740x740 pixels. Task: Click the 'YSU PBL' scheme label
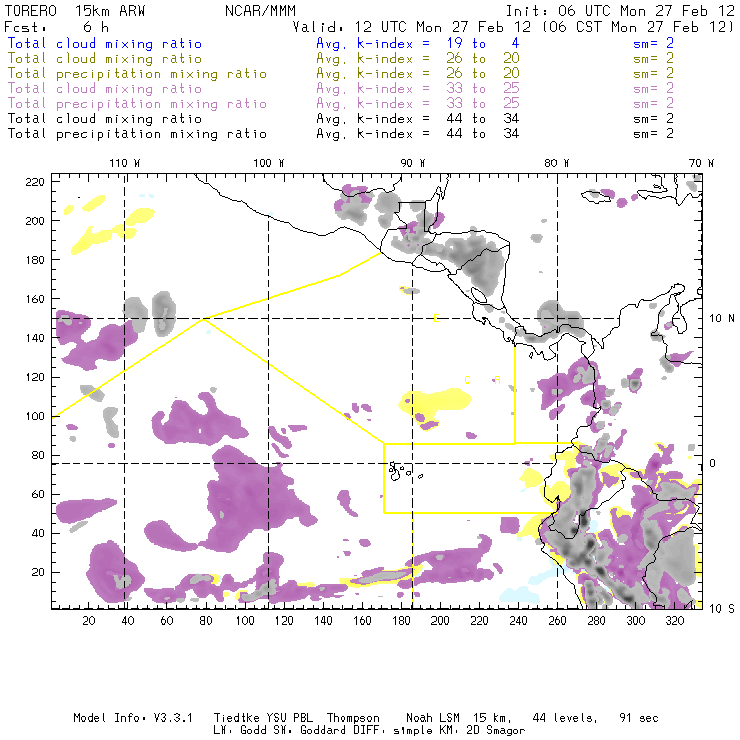click(289, 718)
